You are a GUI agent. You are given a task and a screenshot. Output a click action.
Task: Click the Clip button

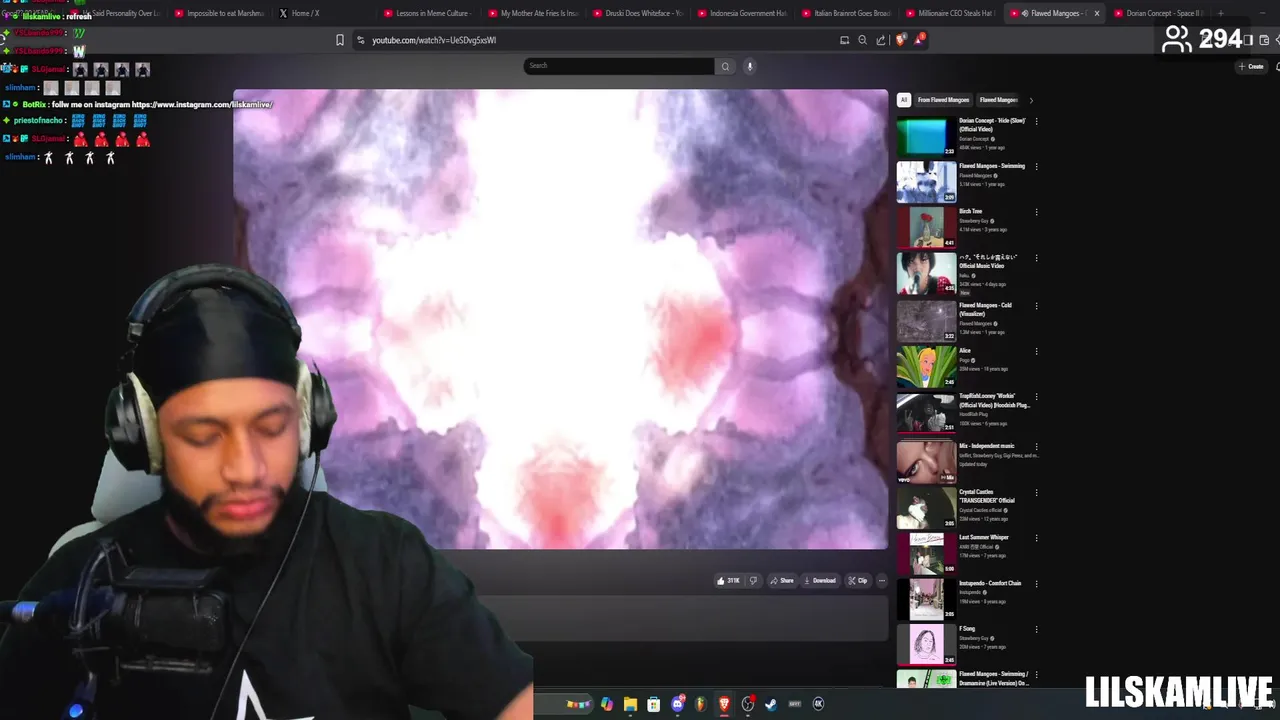(x=857, y=580)
